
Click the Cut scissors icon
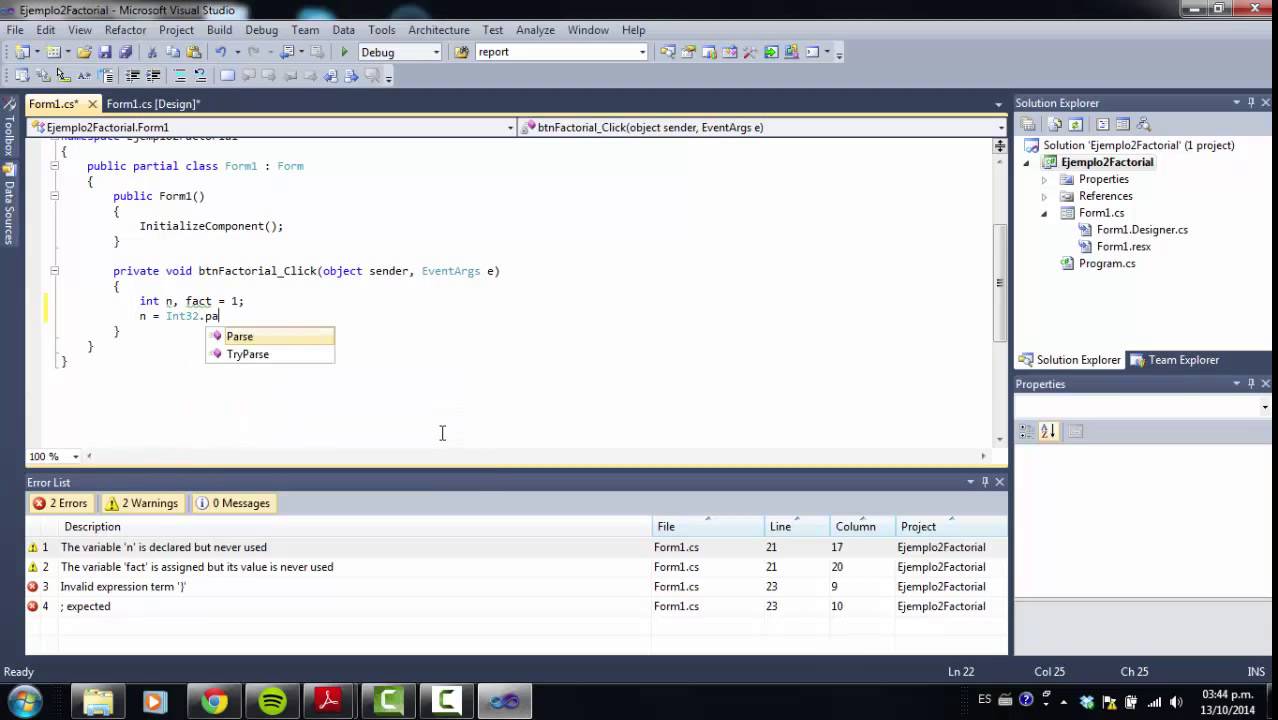click(x=153, y=52)
